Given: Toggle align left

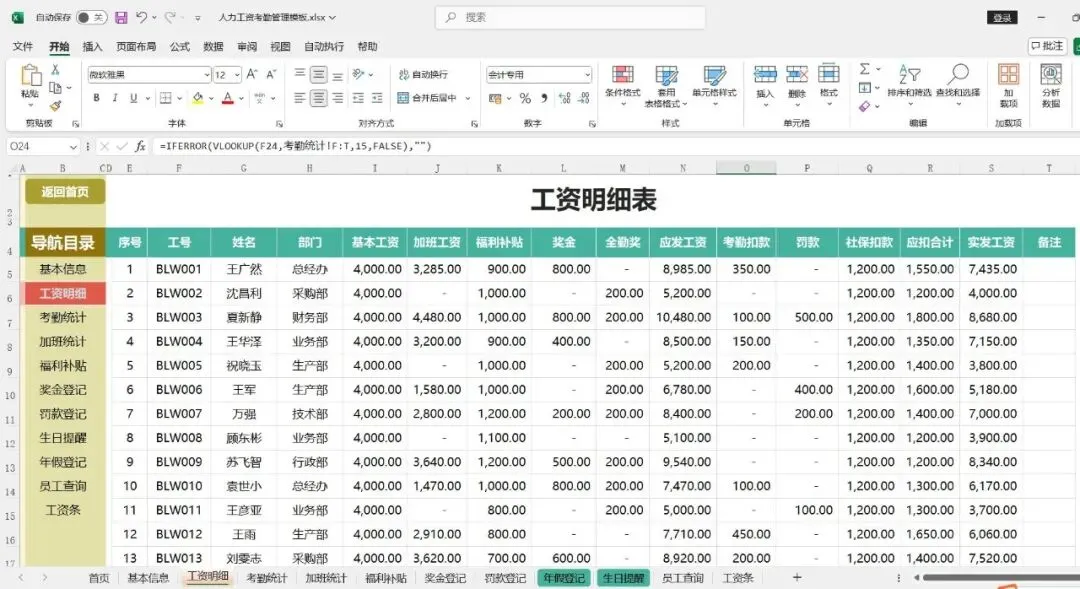Looking at the screenshot, I should click(300, 99).
